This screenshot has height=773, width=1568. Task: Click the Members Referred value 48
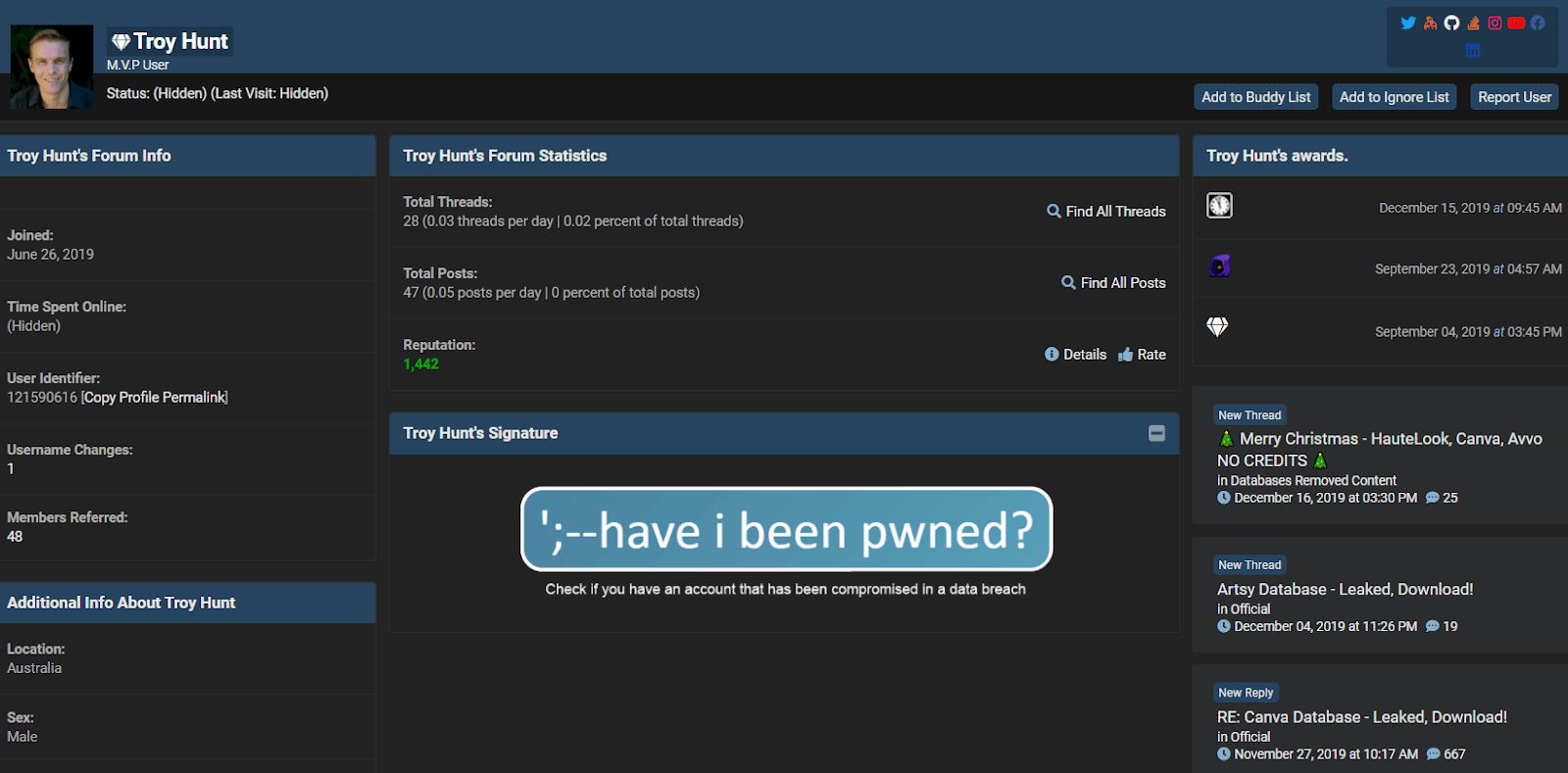(x=15, y=536)
